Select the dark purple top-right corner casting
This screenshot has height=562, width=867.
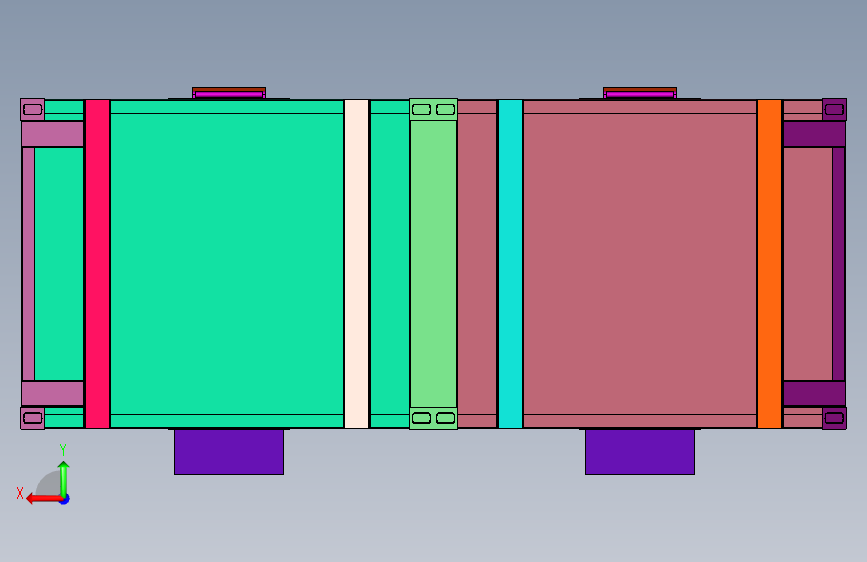pos(834,110)
